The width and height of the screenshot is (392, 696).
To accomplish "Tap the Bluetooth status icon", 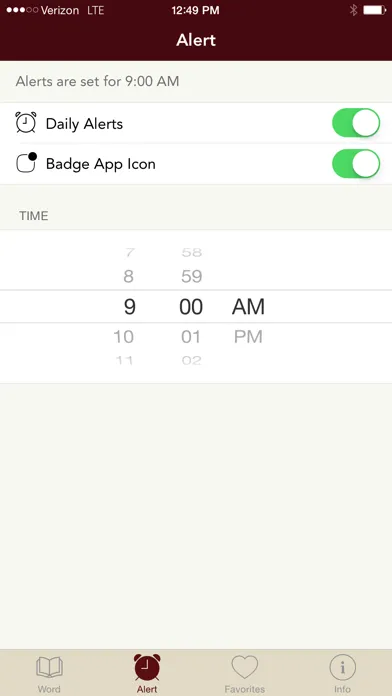I will [x=353, y=10].
